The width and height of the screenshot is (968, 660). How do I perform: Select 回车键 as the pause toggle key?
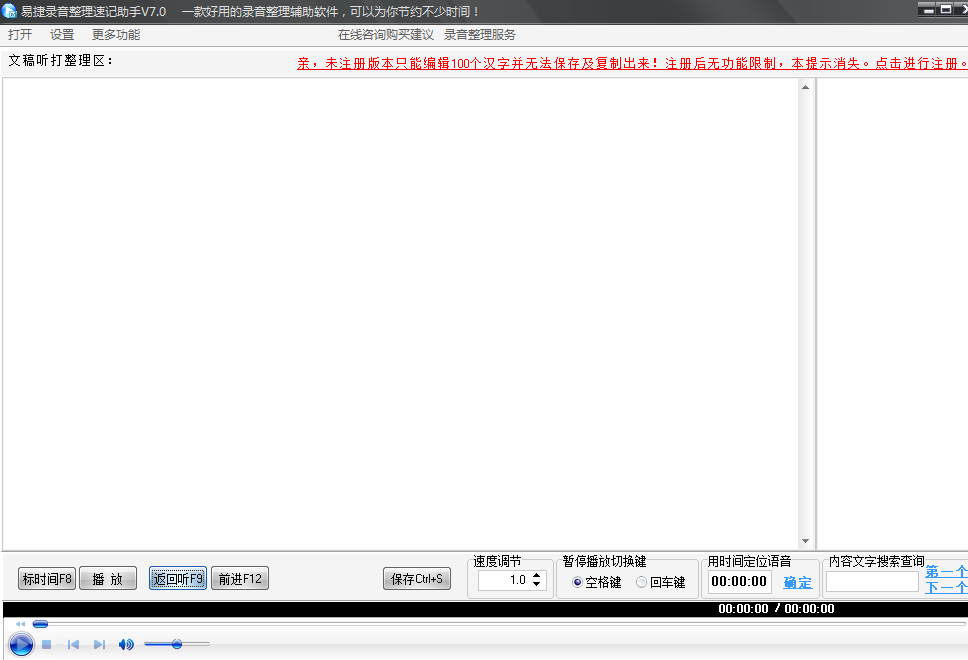pyautogui.click(x=641, y=581)
